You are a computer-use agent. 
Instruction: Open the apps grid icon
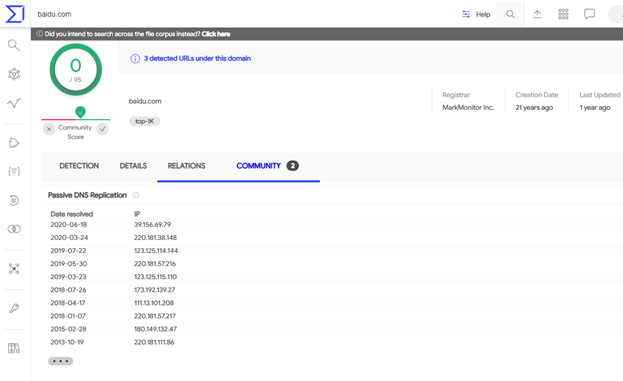coord(563,14)
